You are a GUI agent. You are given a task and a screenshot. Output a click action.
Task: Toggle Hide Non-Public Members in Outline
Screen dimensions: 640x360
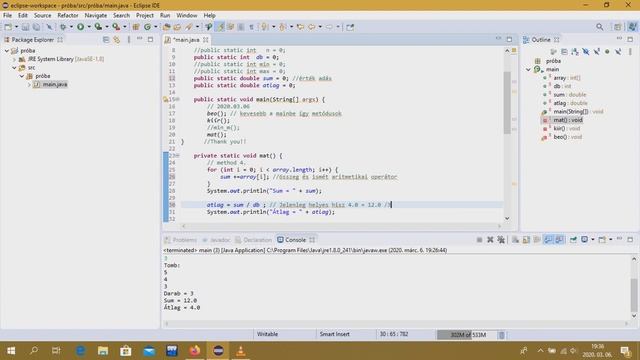tap(607, 51)
